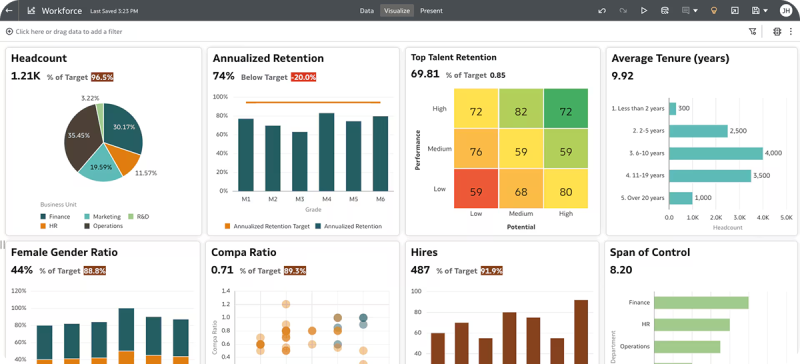Viewport: 800px width, 364px height.
Task: Select Marketing legend swatch
Action: [86, 216]
